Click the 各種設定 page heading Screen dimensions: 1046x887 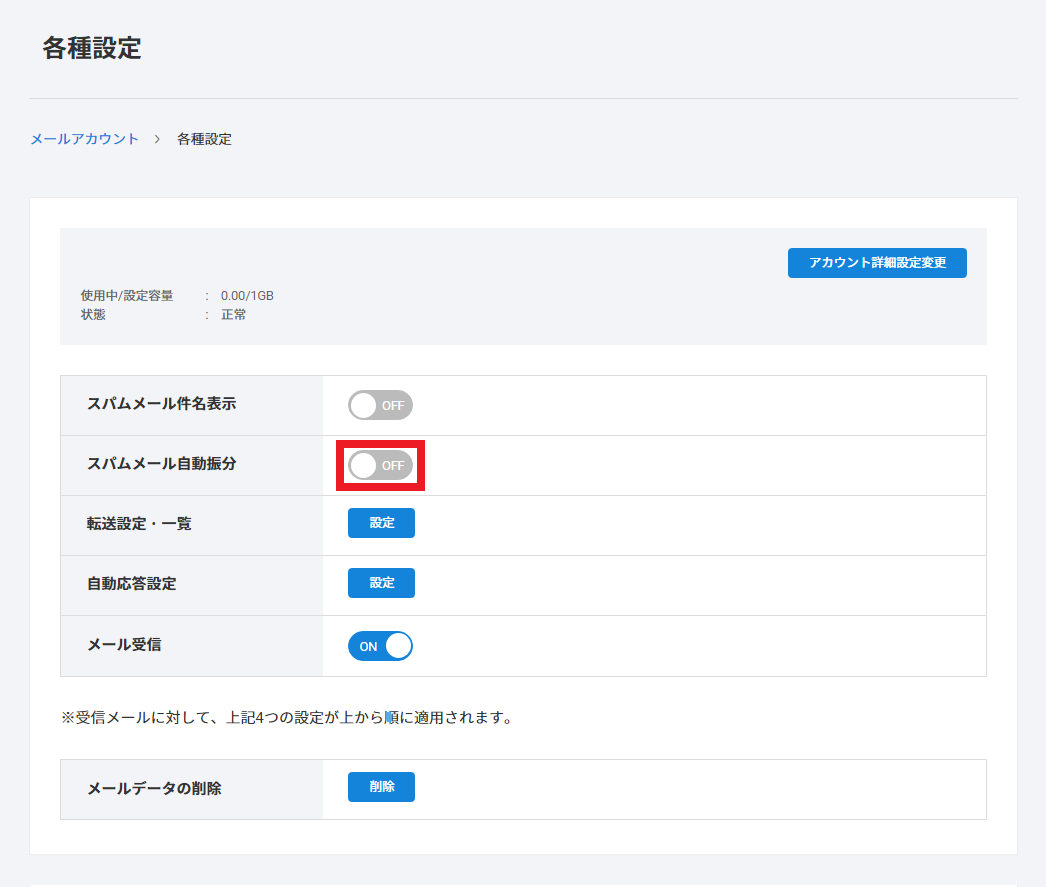coord(92,48)
